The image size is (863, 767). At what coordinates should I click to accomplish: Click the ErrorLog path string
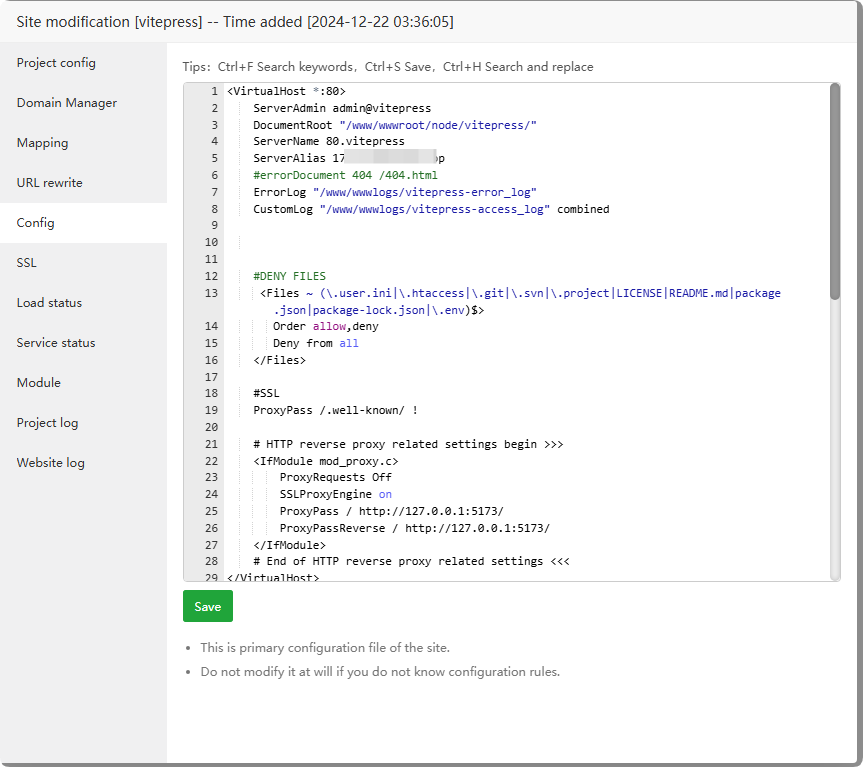[425, 192]
